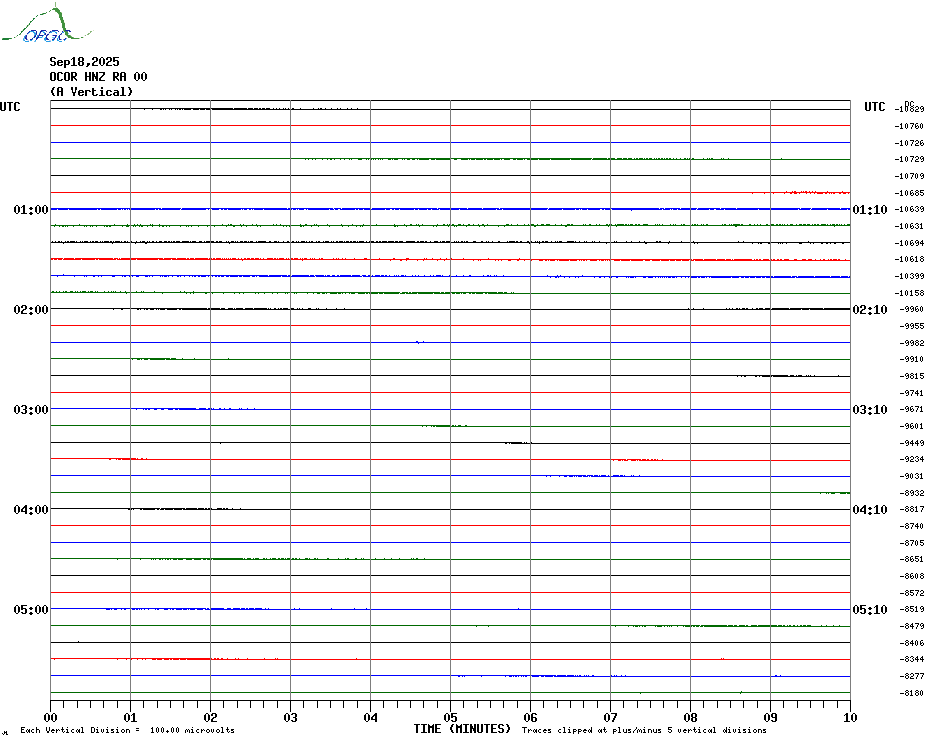Click the 05:00 time label
Viewport: 930px width, 744px height.
31,610
